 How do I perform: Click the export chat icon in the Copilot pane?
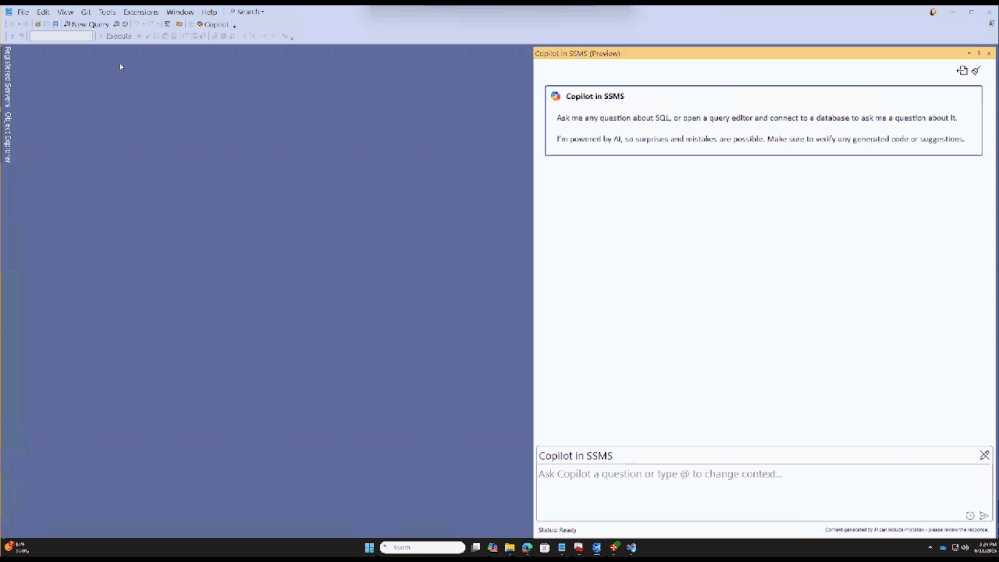(x=962, y=71)
